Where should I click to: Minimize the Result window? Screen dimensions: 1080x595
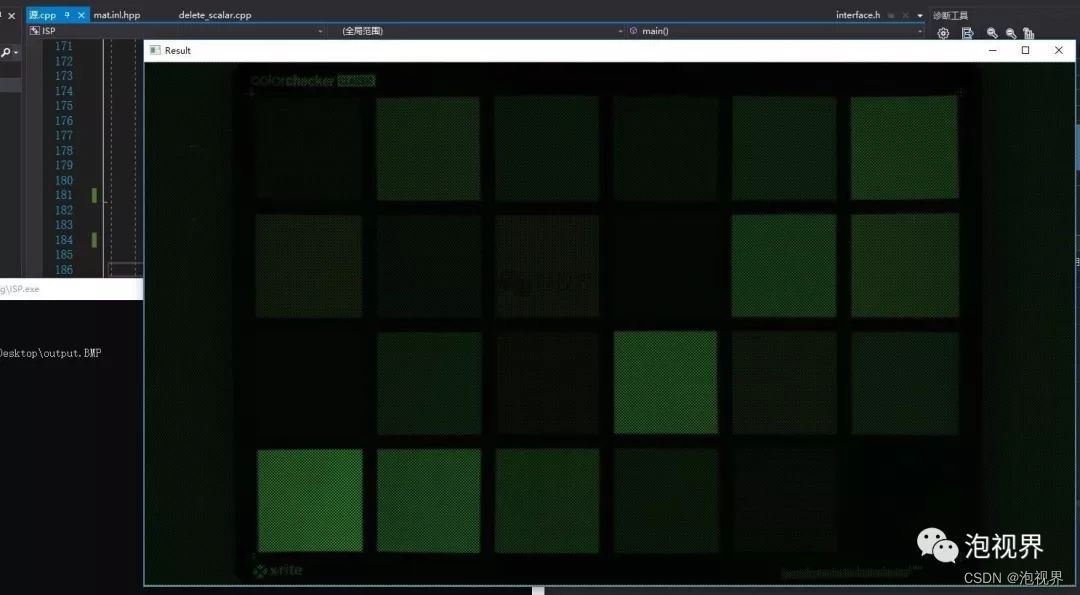[x=993, y=50]
